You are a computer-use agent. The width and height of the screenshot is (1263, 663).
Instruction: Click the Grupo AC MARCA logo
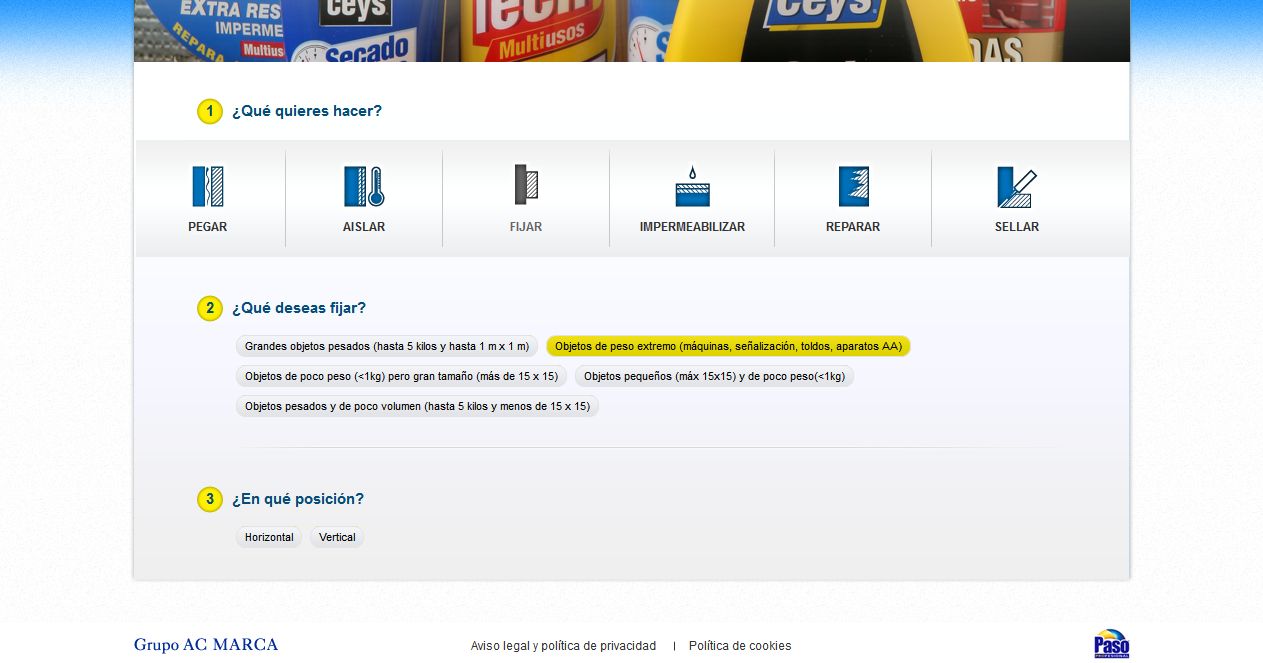tap(206, 645)
